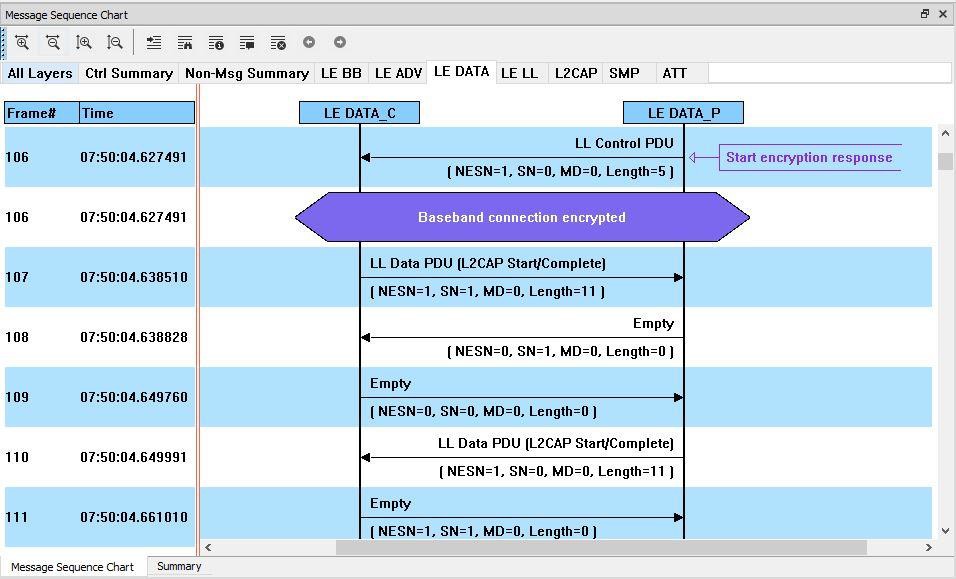Click the horizontal scrollbar thumb
956x579 pixels.
[601, 547]
